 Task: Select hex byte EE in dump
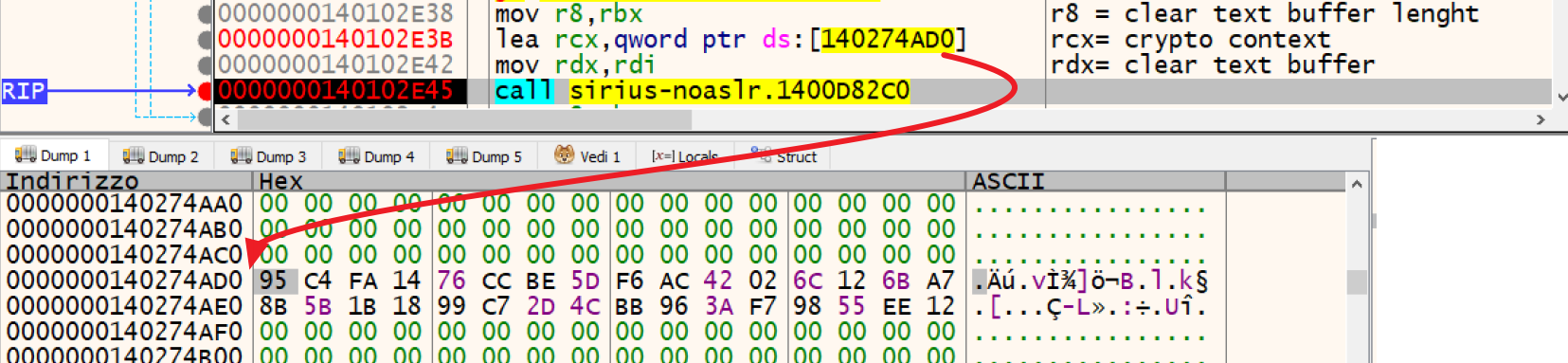pos(896,306)
